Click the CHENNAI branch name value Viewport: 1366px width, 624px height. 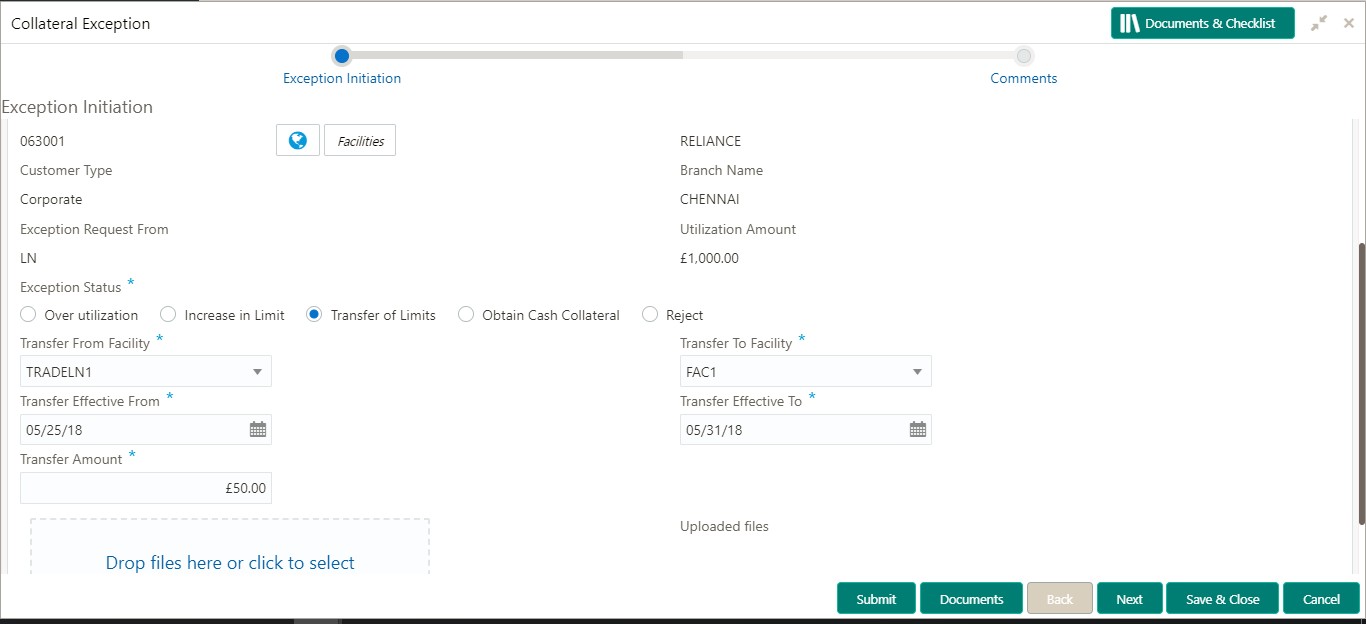(x=710, y=199)
